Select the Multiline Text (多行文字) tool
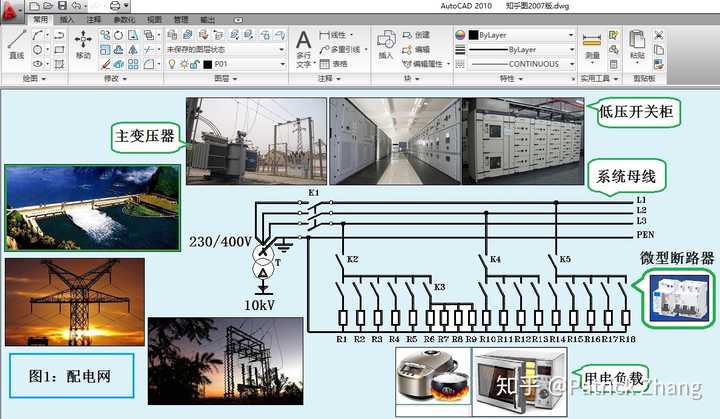The image size is (720, 419). [304, 49]
